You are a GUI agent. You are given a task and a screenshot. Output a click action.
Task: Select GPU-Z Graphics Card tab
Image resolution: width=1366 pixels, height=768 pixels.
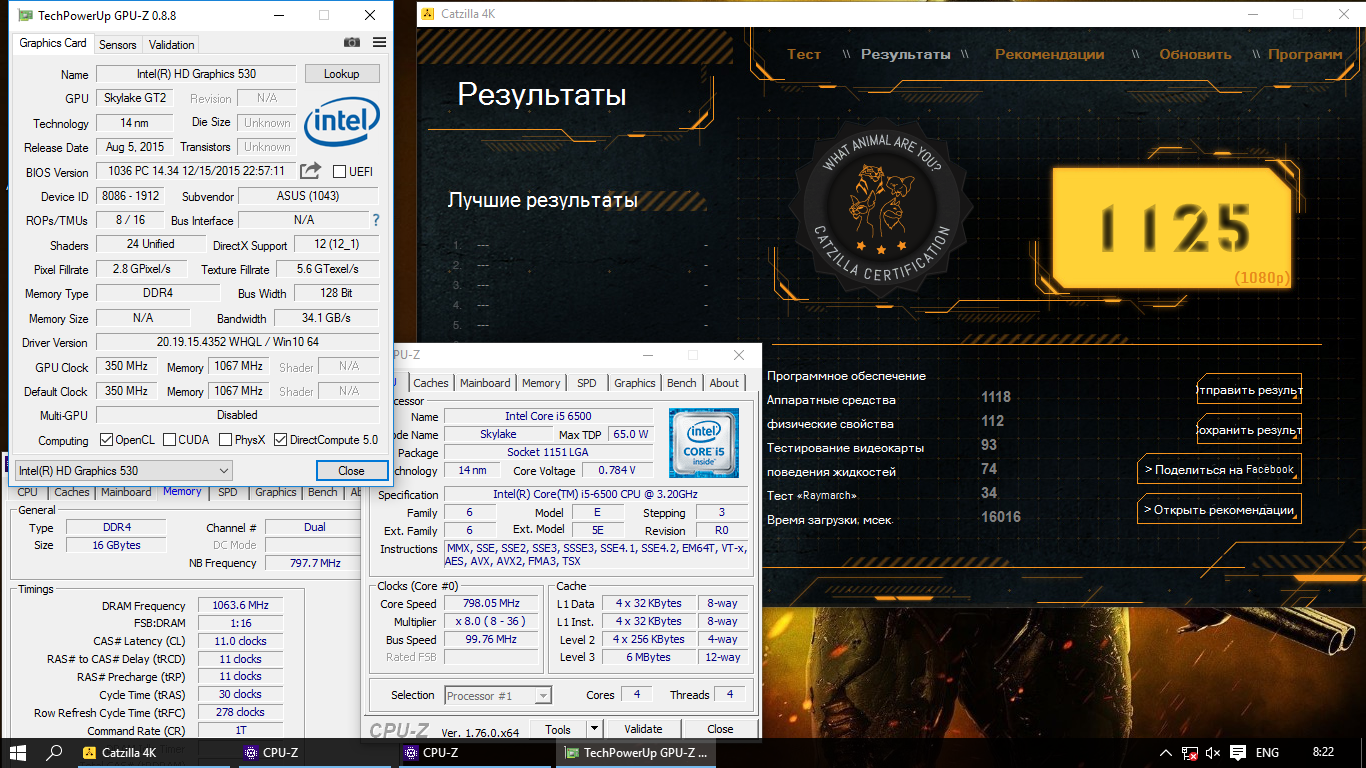click(53, 43)
